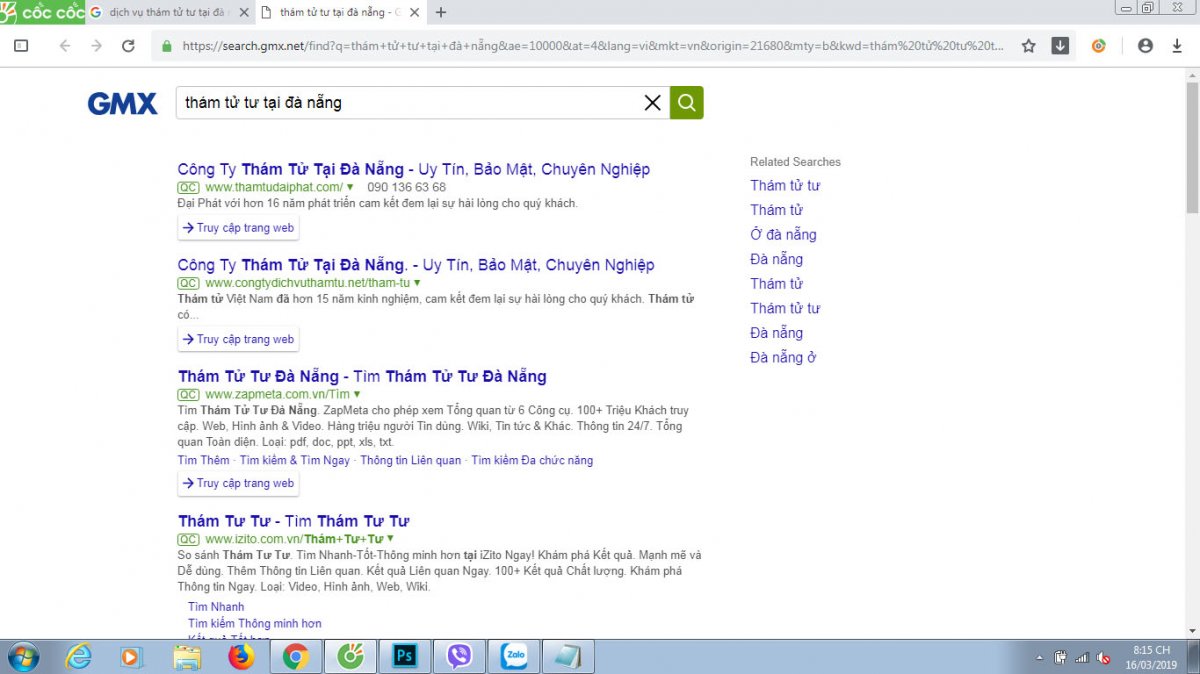
Task: Click related search 'Ở đà nẵng'
Action: coord(783,234)
